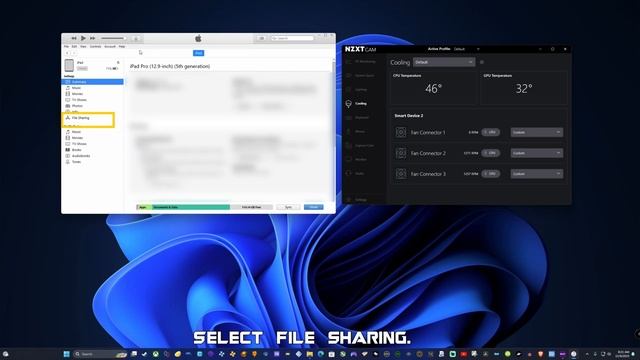
Task: Click the Windows Start button on taskbar
Action: 67,354
